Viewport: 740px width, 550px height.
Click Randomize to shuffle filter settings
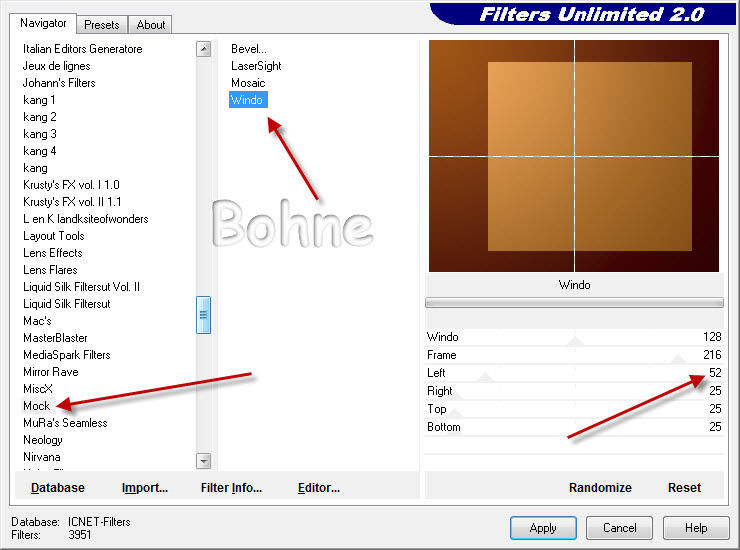600,487
